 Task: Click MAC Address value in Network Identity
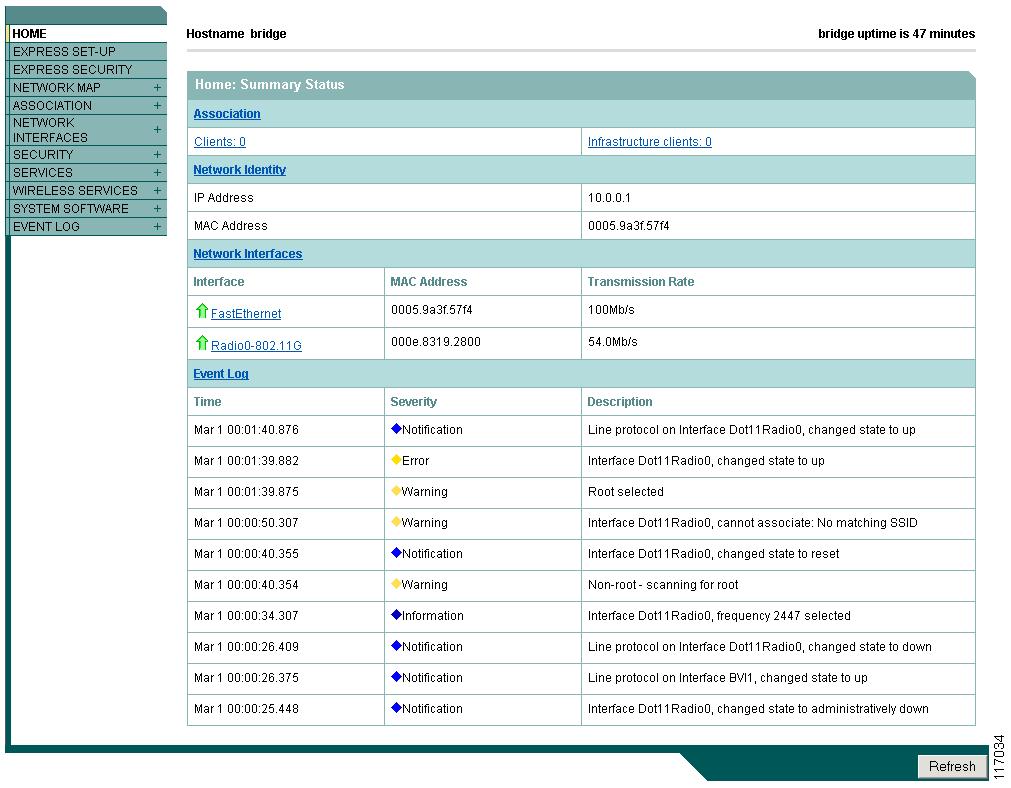tap(628, 226)
